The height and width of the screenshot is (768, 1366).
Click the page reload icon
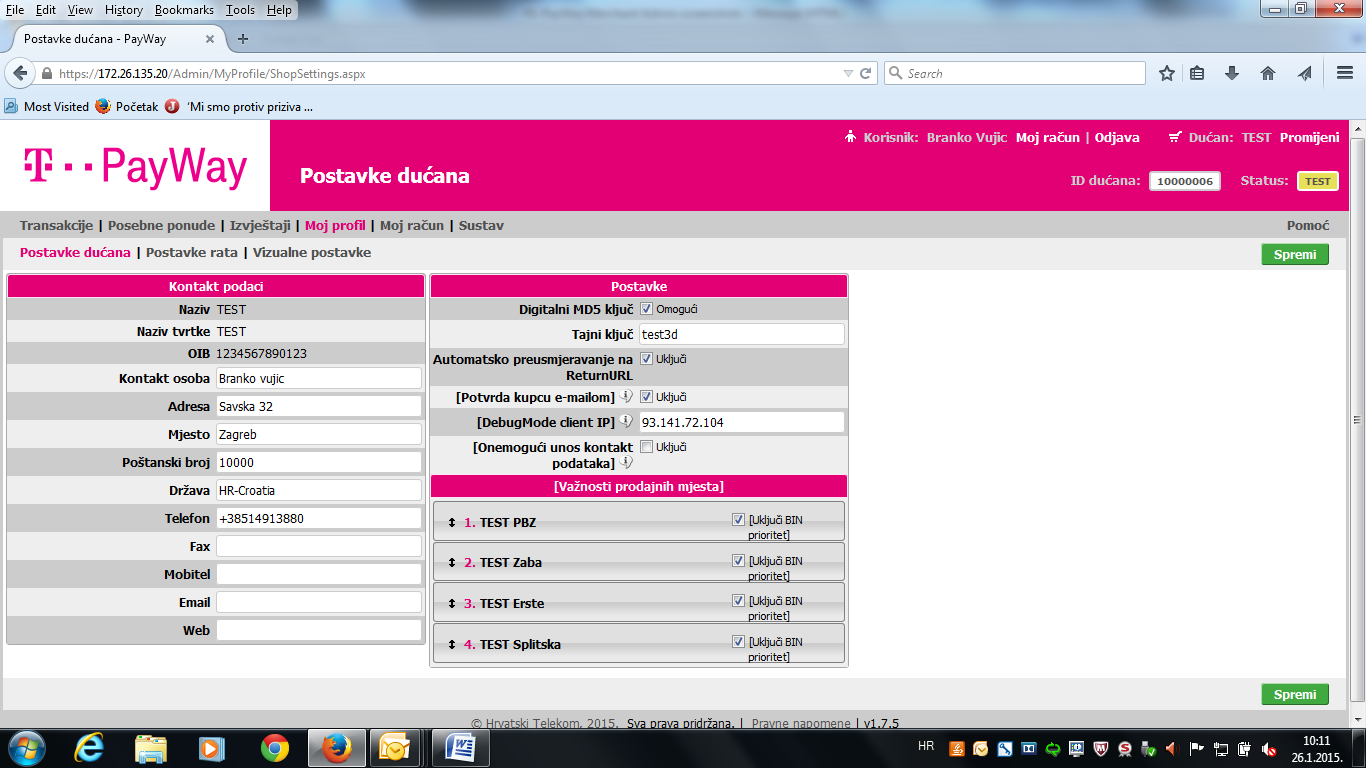[x=866, y=73]
